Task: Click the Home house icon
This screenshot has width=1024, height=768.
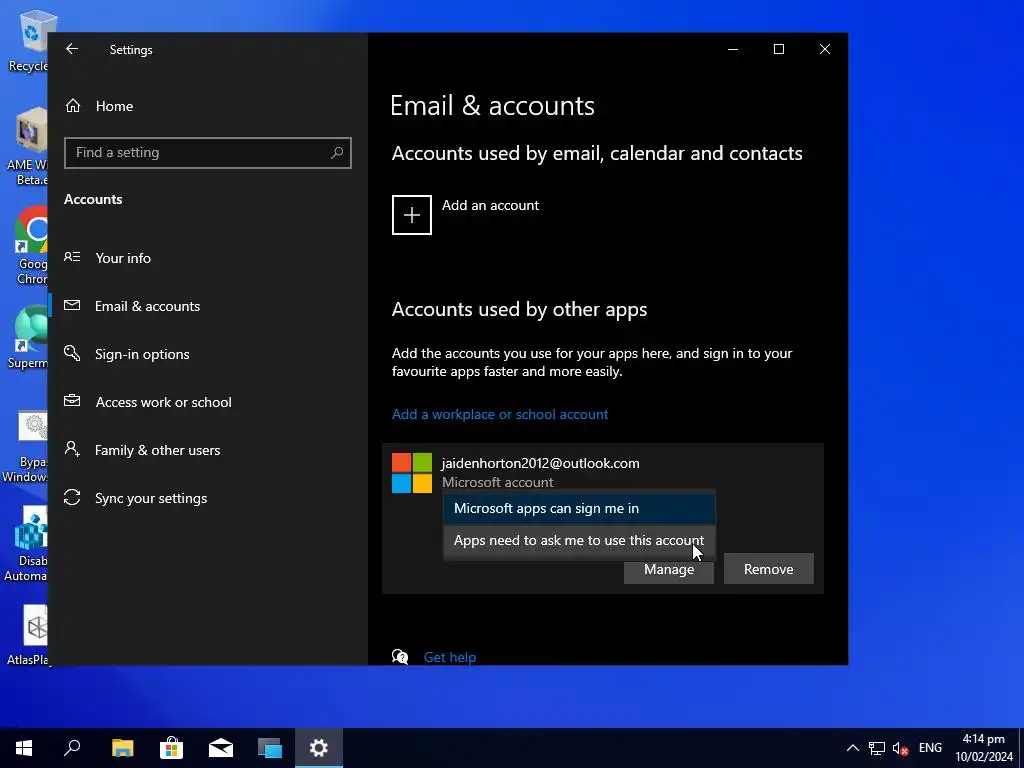Action: (72, 106)
